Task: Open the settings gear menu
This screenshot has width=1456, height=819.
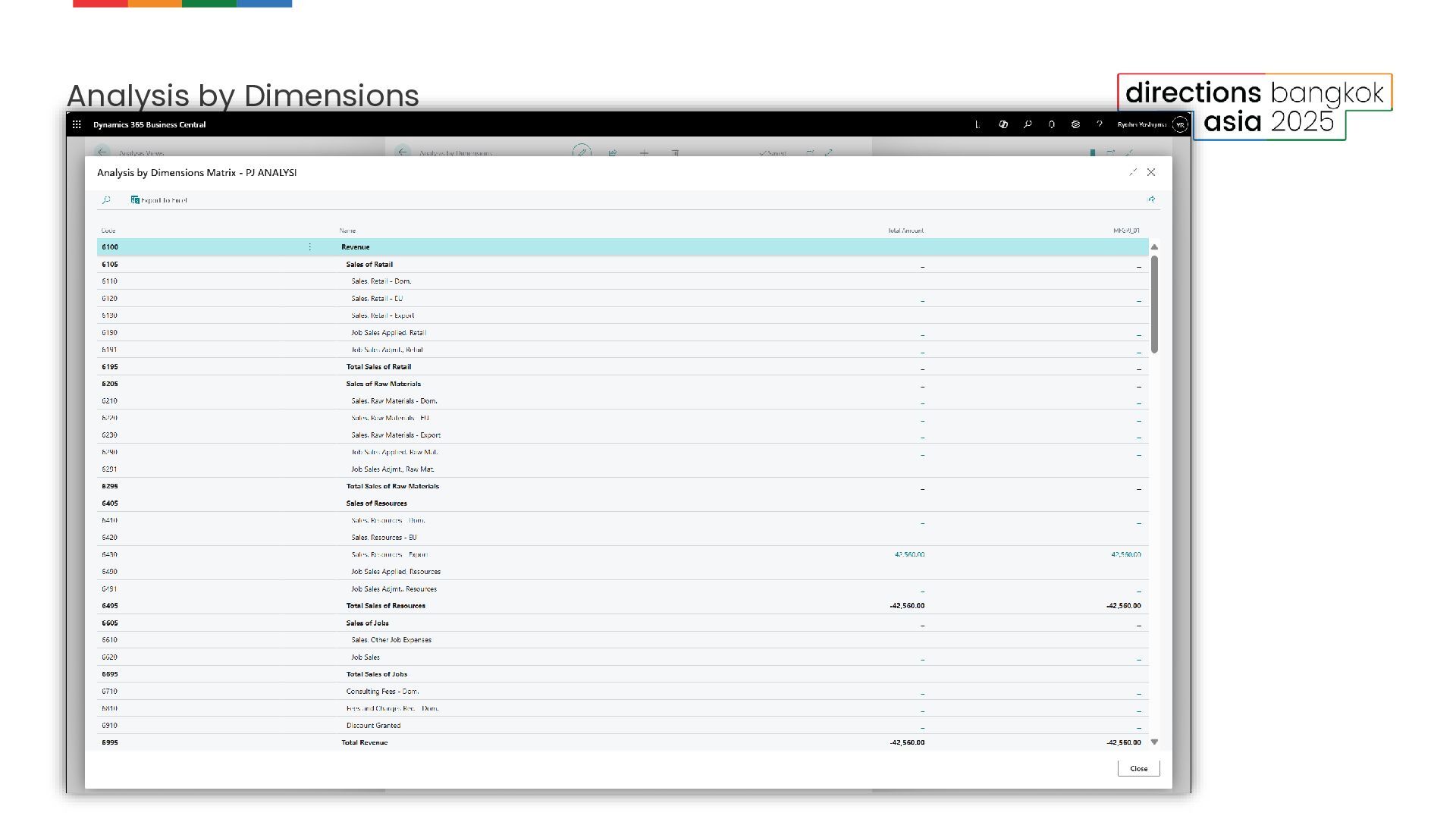Action: [x=1075, y=124]
